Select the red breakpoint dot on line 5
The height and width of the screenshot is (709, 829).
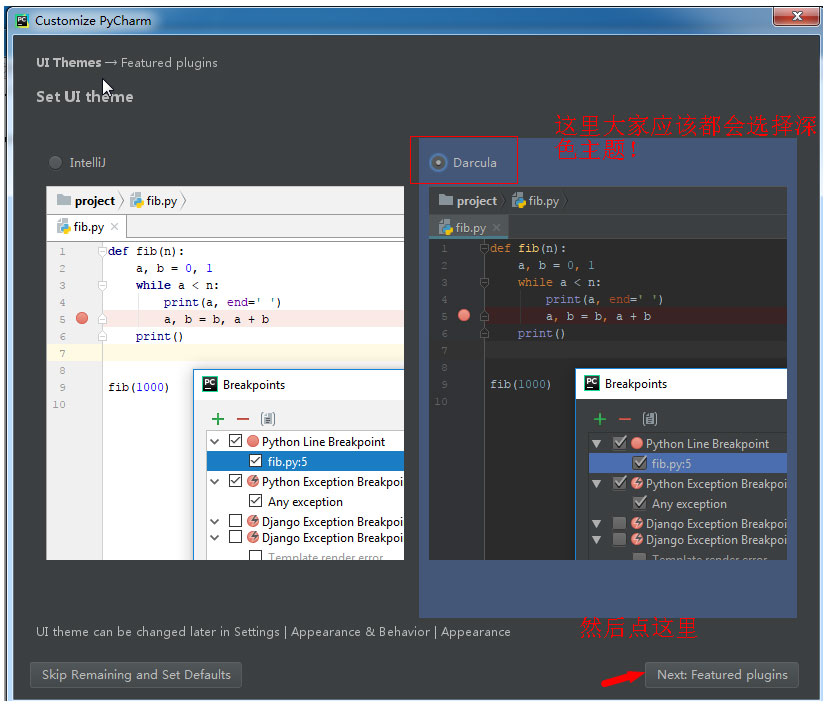(80, 317)
